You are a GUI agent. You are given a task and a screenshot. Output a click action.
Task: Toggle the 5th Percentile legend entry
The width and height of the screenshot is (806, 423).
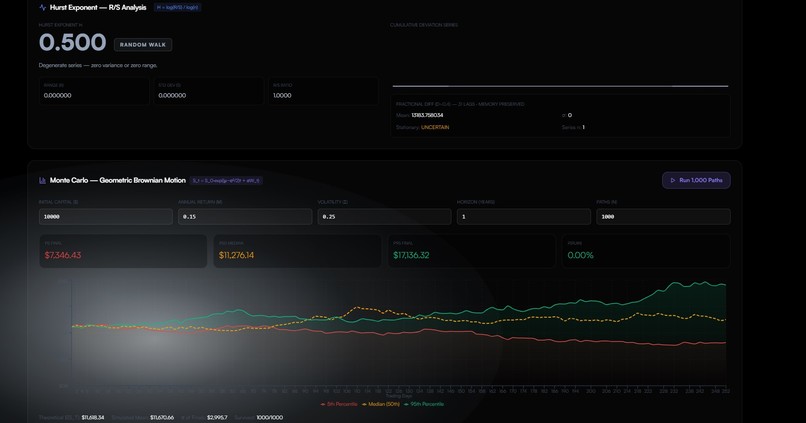click(339, 404)
